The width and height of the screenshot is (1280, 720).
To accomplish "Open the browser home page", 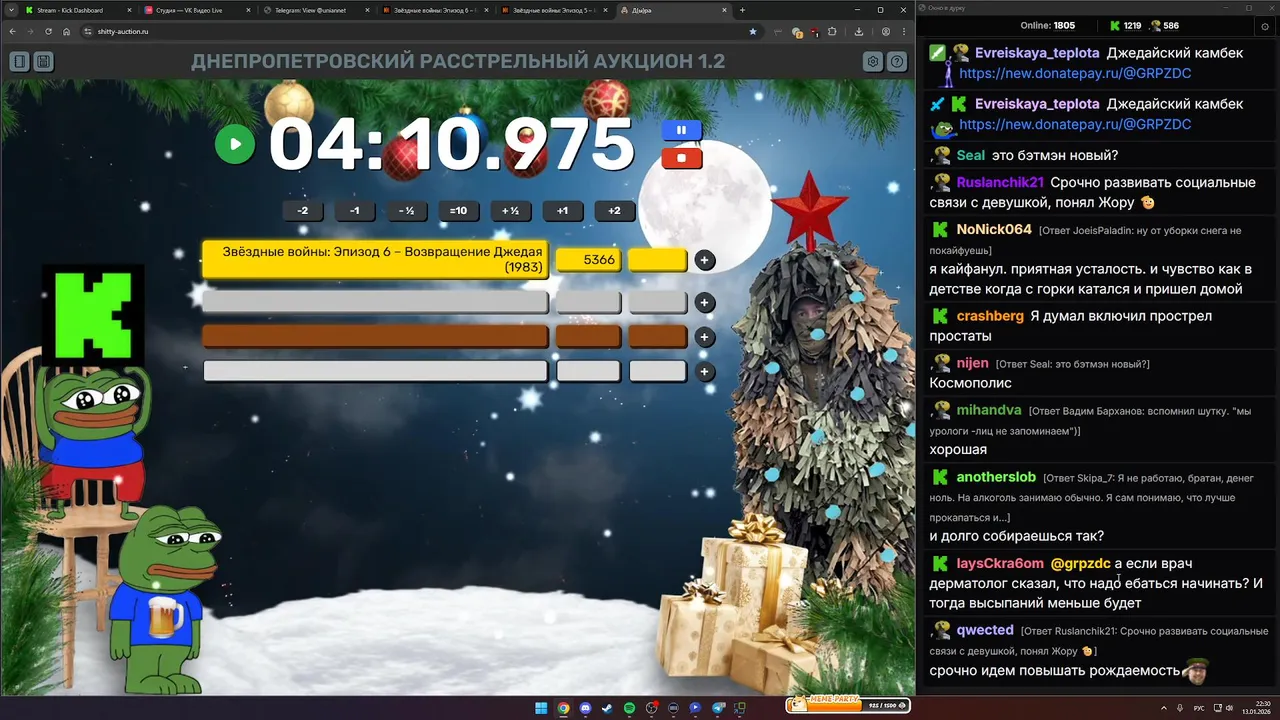I will point(66,31).
